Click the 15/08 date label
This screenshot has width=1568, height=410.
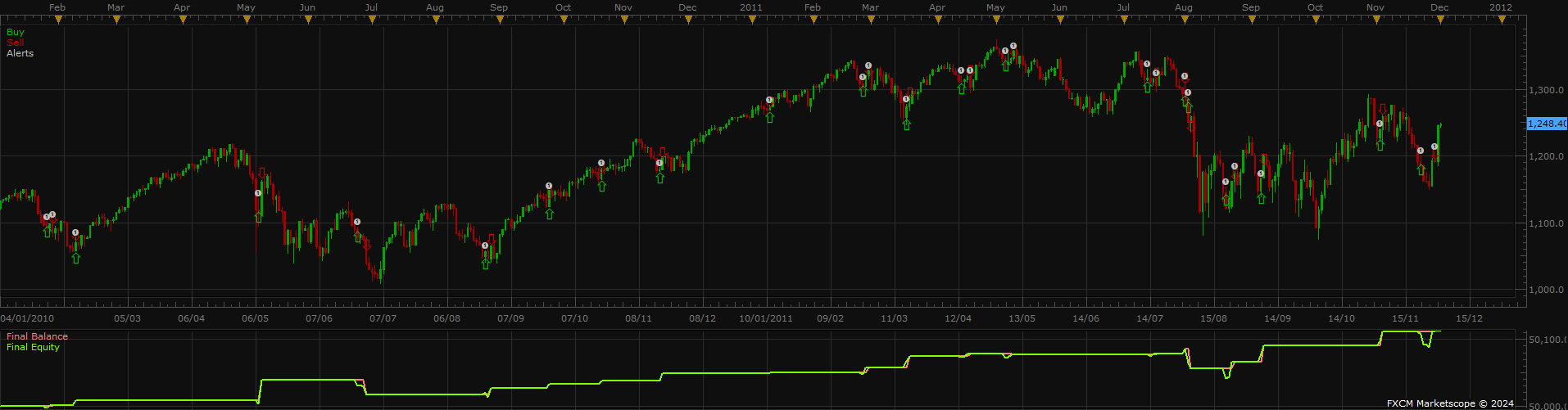[x=1213, y=318]
